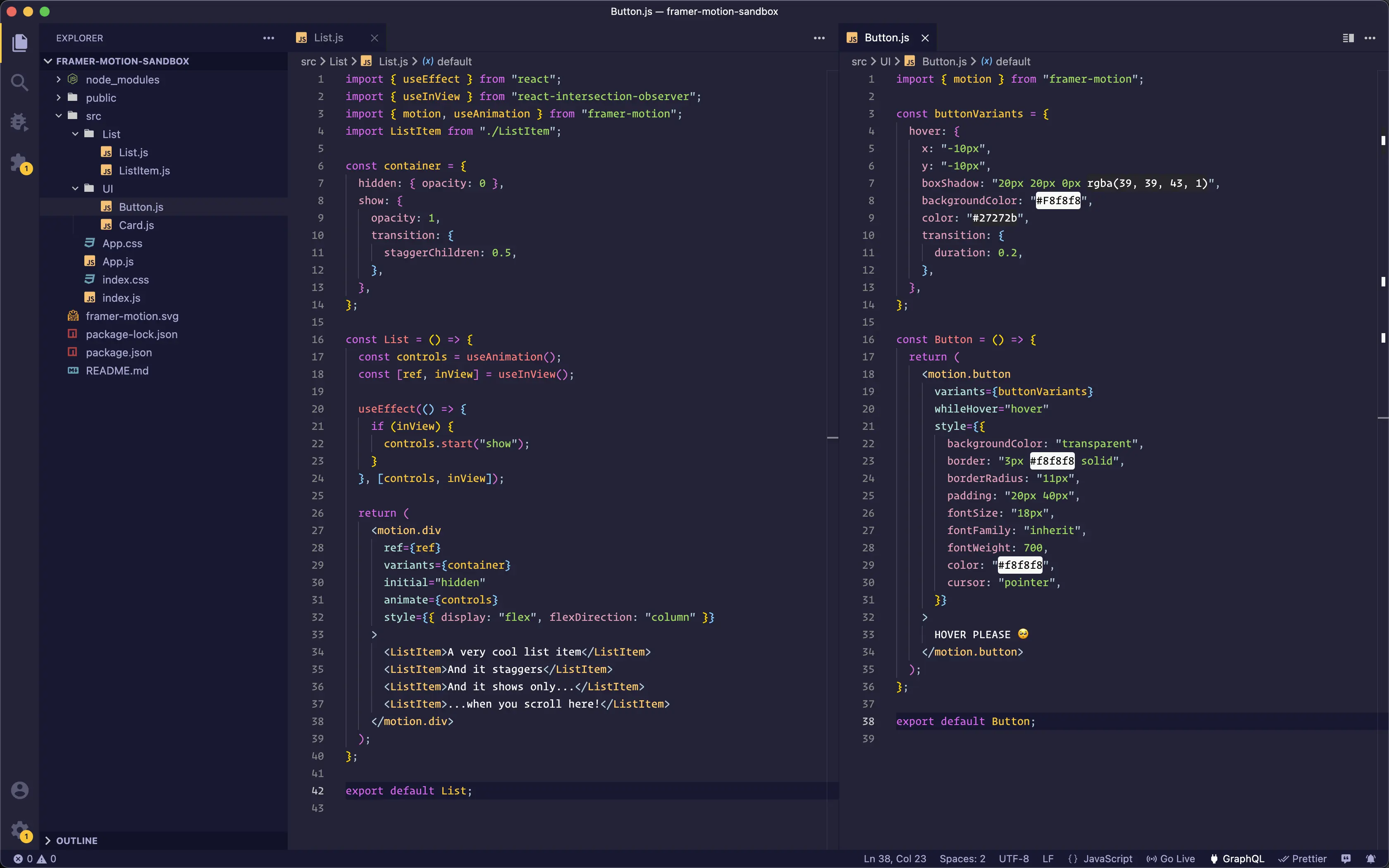Collapse the src folder
The image size is (1389, 868).
coord(164,116)
